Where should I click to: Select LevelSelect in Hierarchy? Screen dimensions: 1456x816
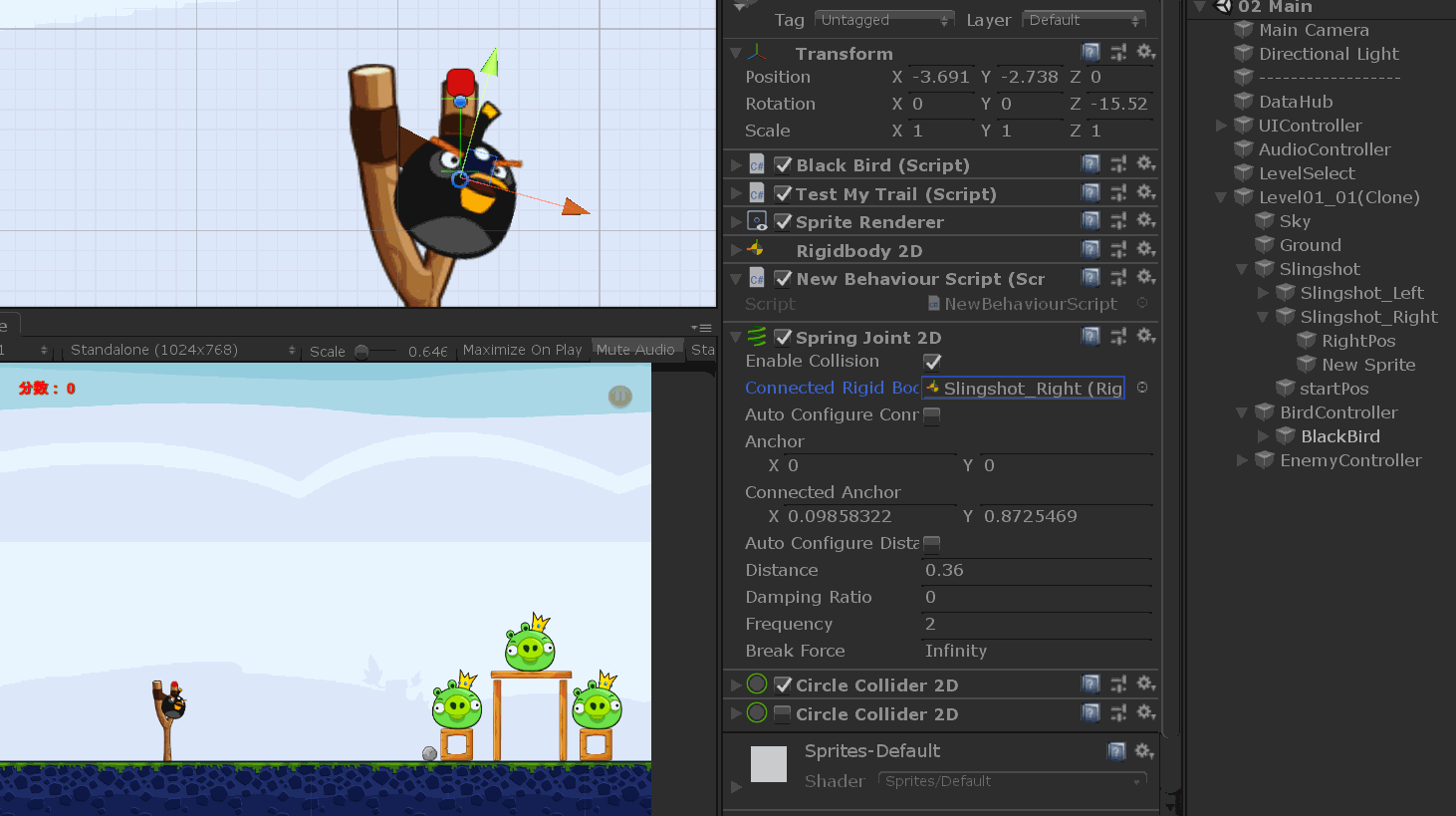coord(1307,173)
